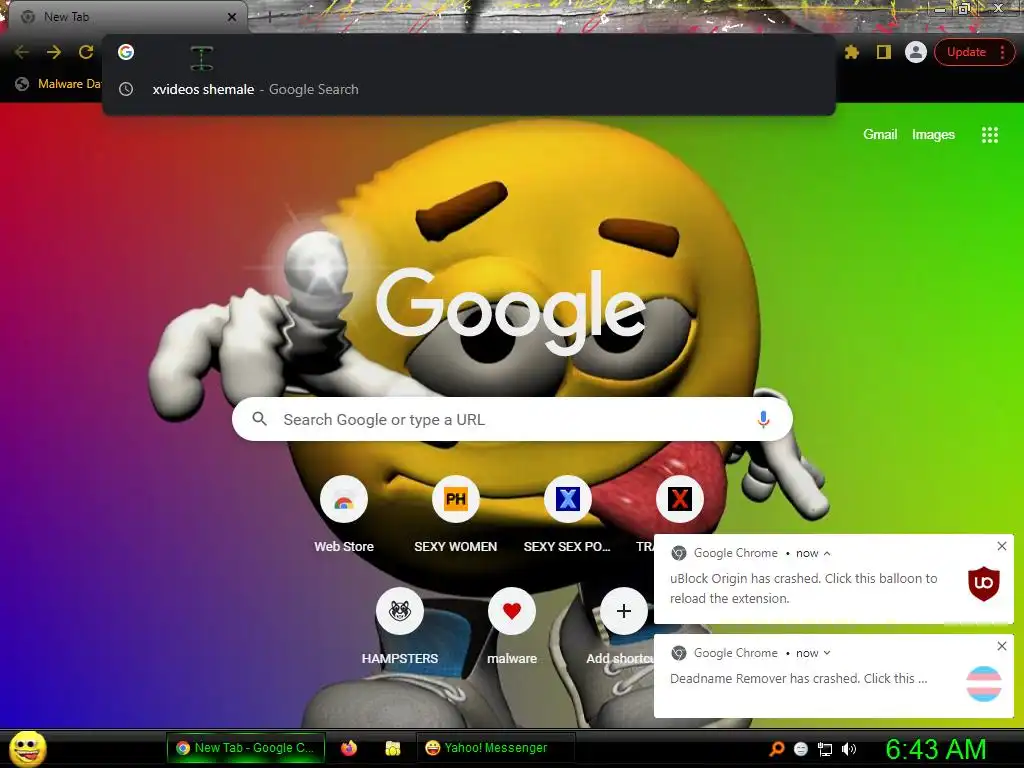
Task: Collapse the uBlock Origin notification chevron
Action: point(827,553)
